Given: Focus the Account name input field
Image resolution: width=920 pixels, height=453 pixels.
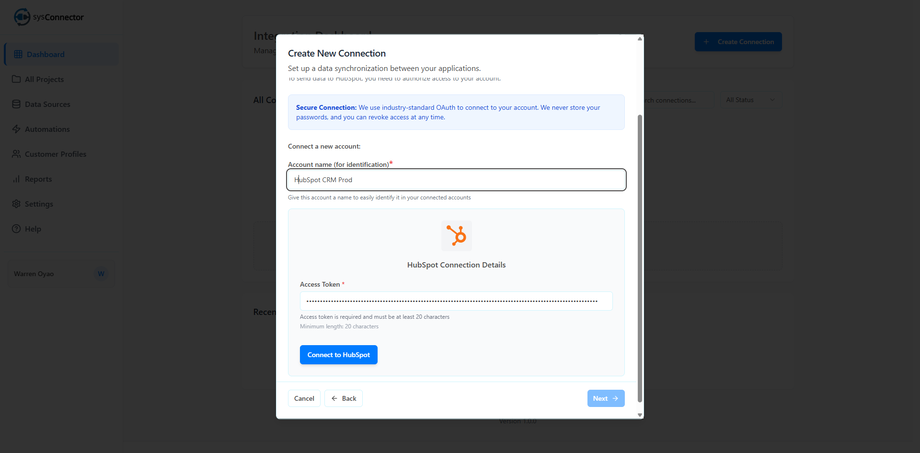Looking at the screenshot, I should pyautogui.click(x=457, y=180).
